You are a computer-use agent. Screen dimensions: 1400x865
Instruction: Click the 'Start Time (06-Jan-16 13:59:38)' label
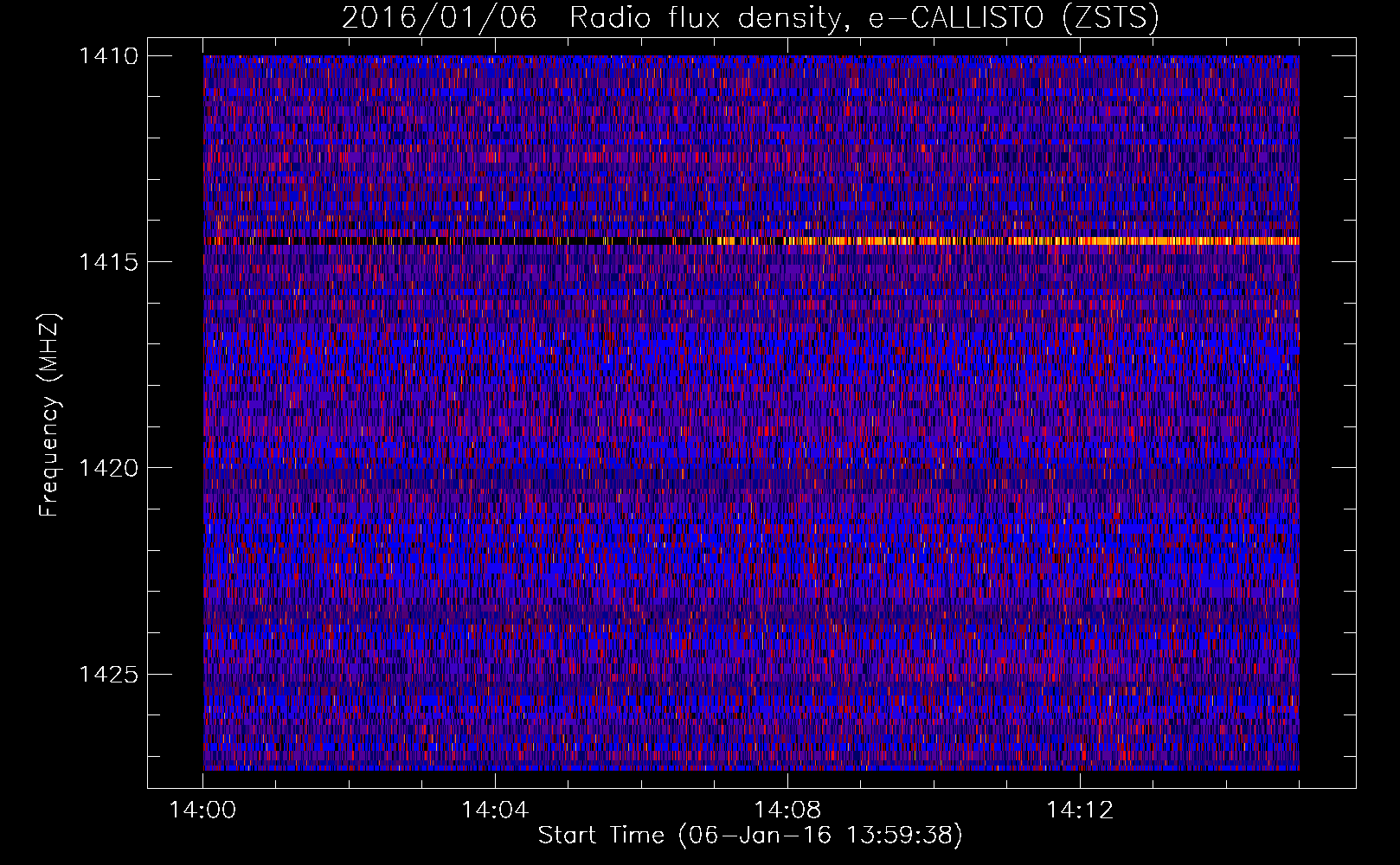click(x=750, y=836)
